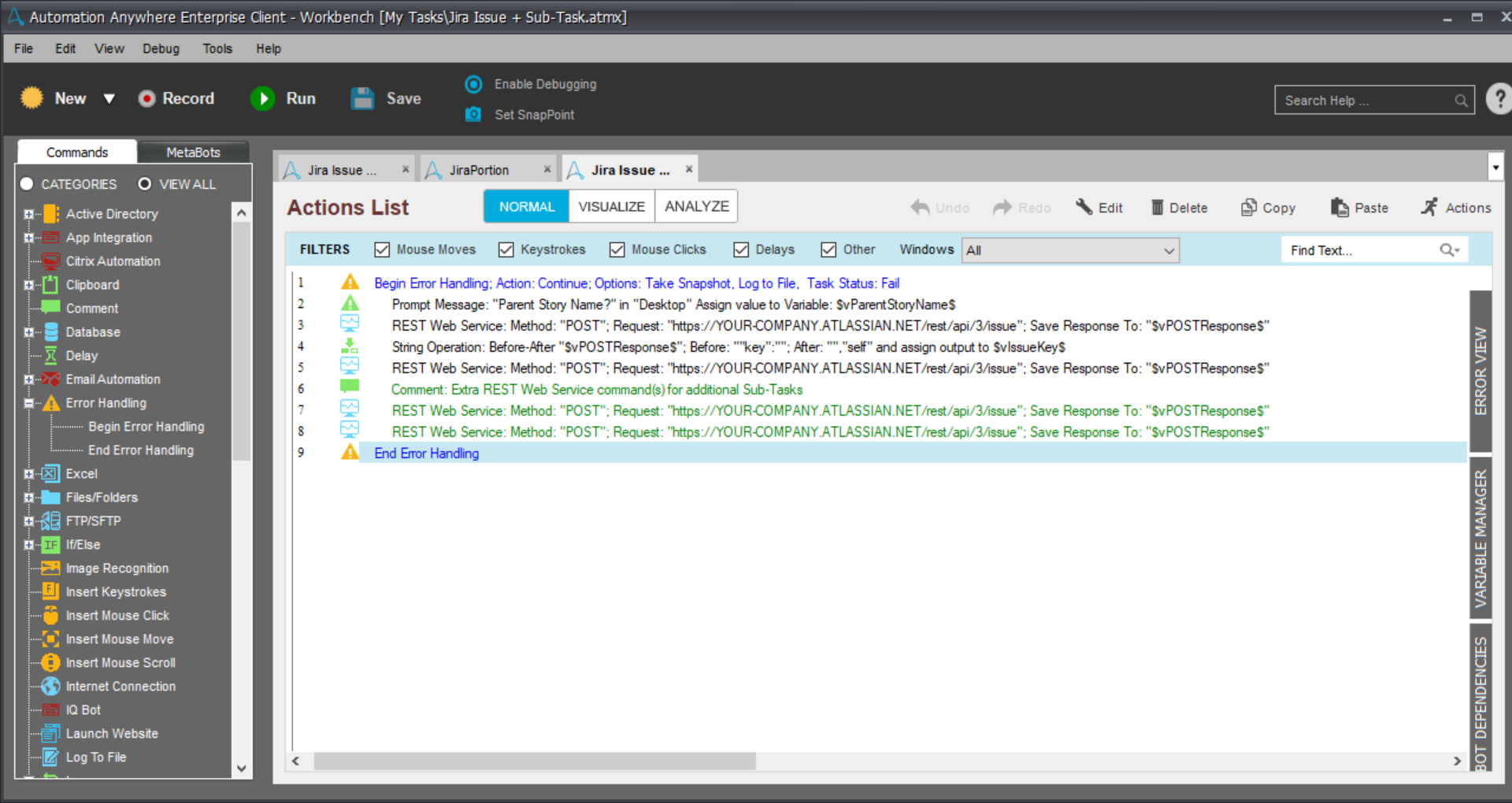Select the Comment command icon
1512x803 pixels.
pos(50,308)
